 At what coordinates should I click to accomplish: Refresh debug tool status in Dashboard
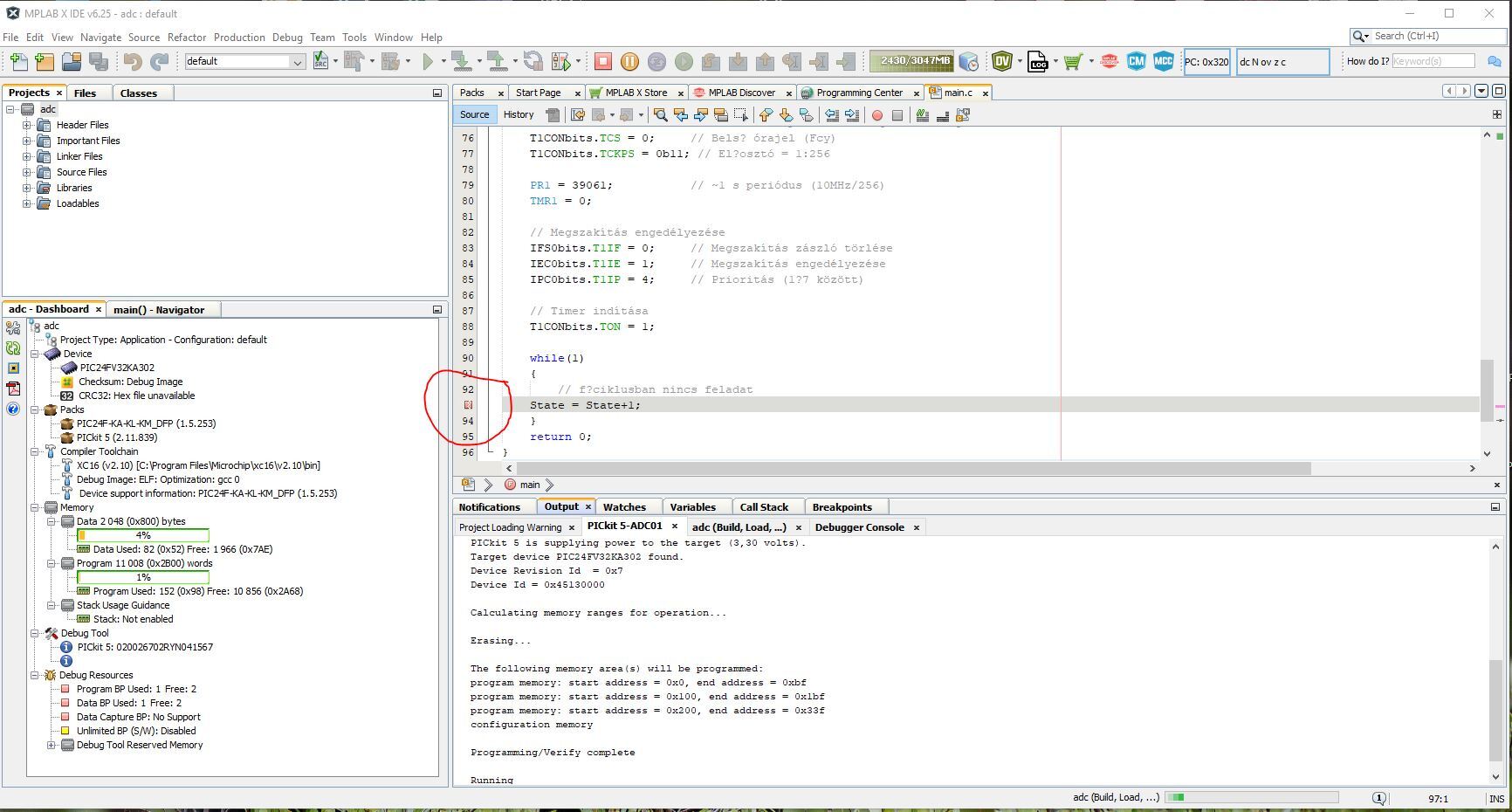click(x=13, y=348)
